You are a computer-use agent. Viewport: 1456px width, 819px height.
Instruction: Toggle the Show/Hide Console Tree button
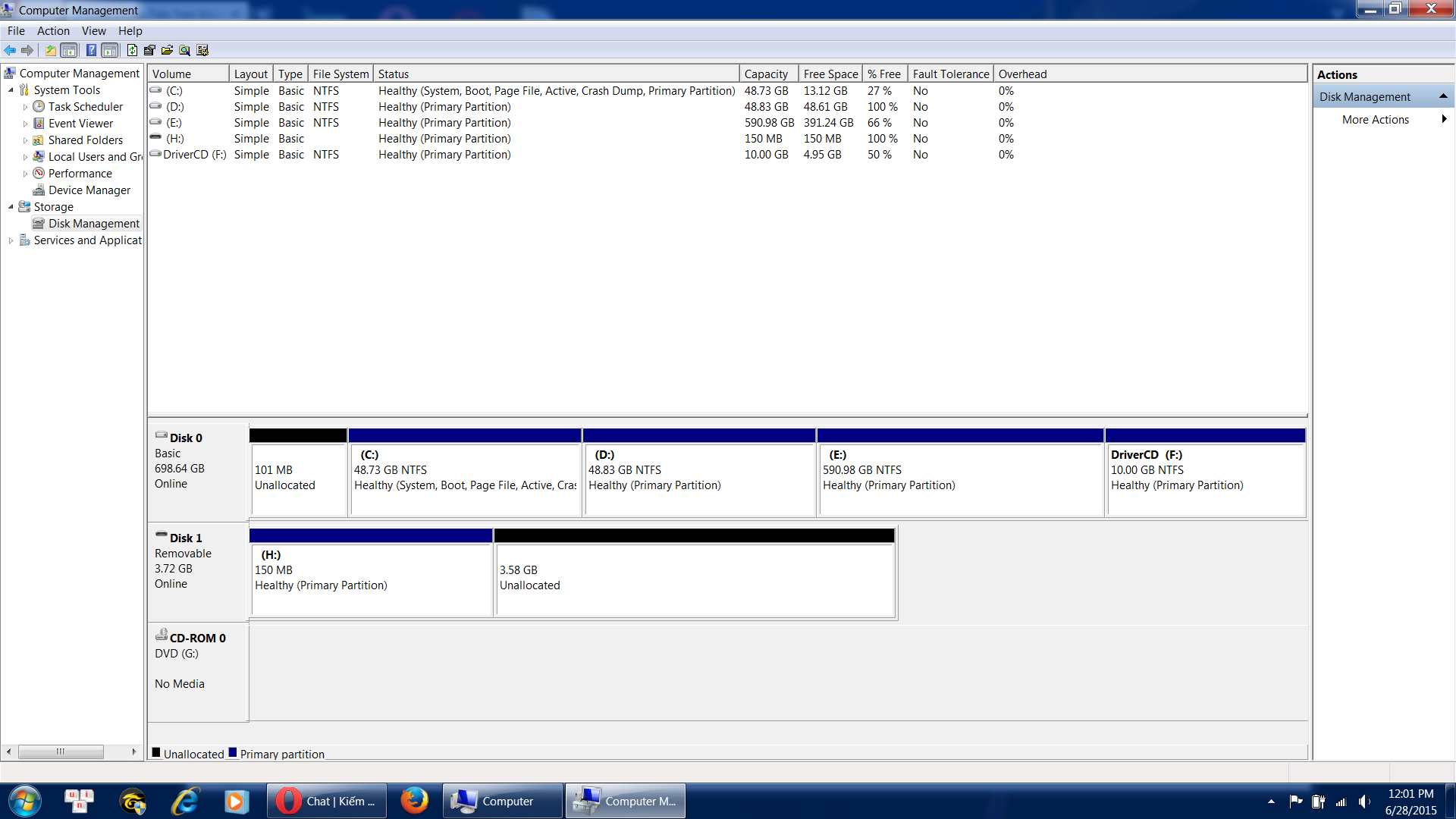[69, 50]
